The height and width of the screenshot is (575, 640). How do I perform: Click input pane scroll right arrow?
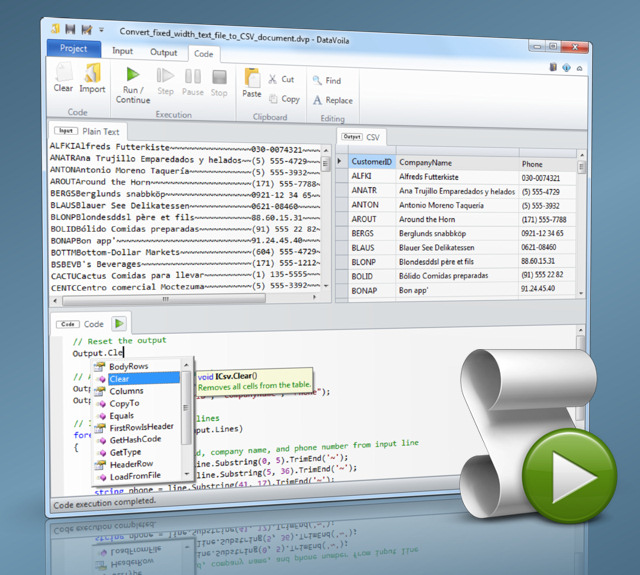click(x=314, y=297)
